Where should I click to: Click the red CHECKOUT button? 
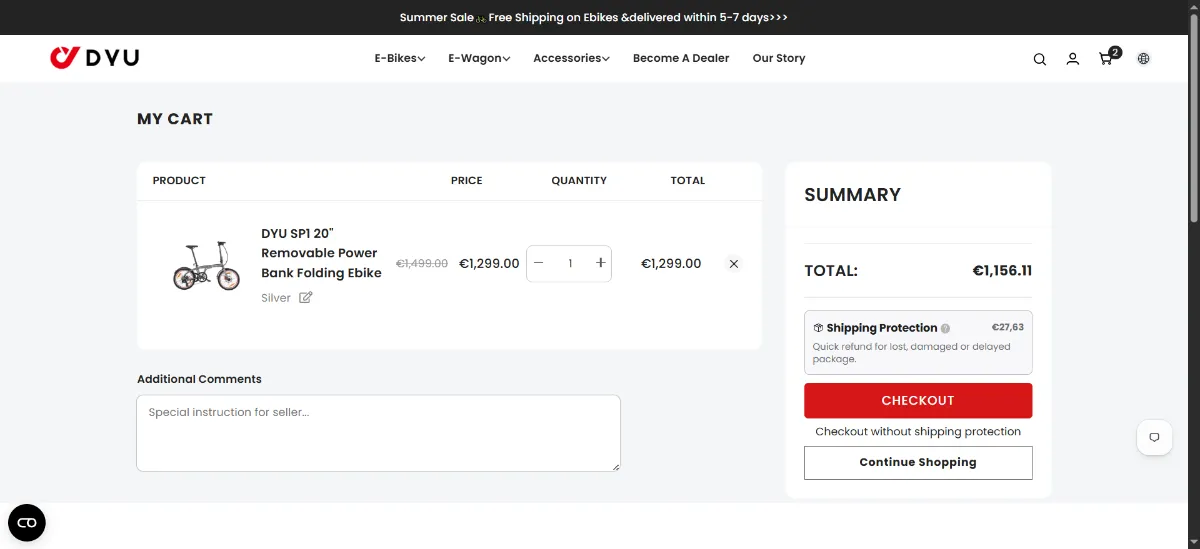coord(918,400)
